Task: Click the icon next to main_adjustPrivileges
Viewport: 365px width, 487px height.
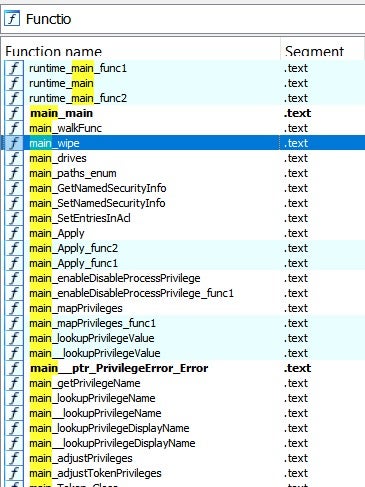Action: point(14,458)
